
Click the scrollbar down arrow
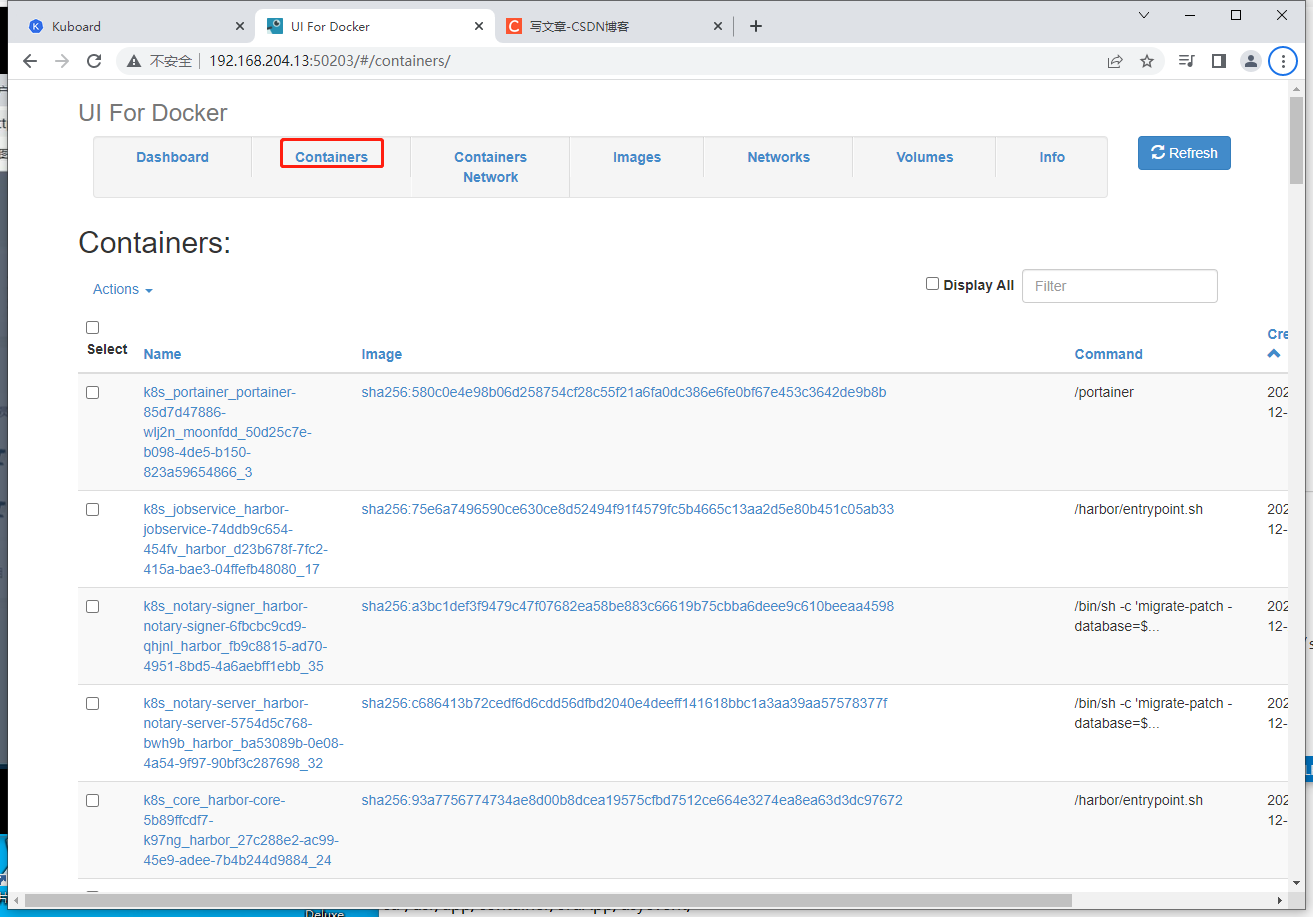coord(1297,883)
